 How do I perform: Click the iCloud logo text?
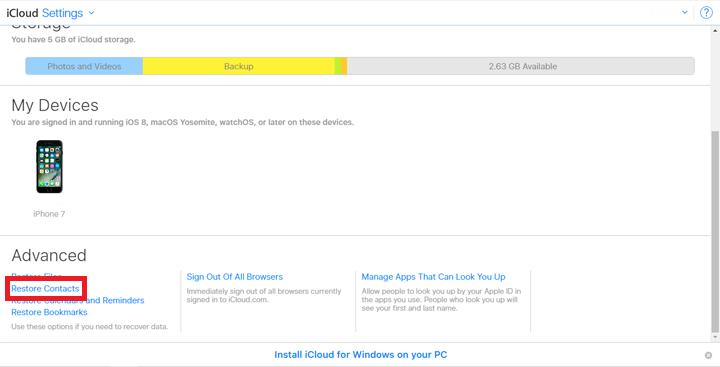[22, 13]
